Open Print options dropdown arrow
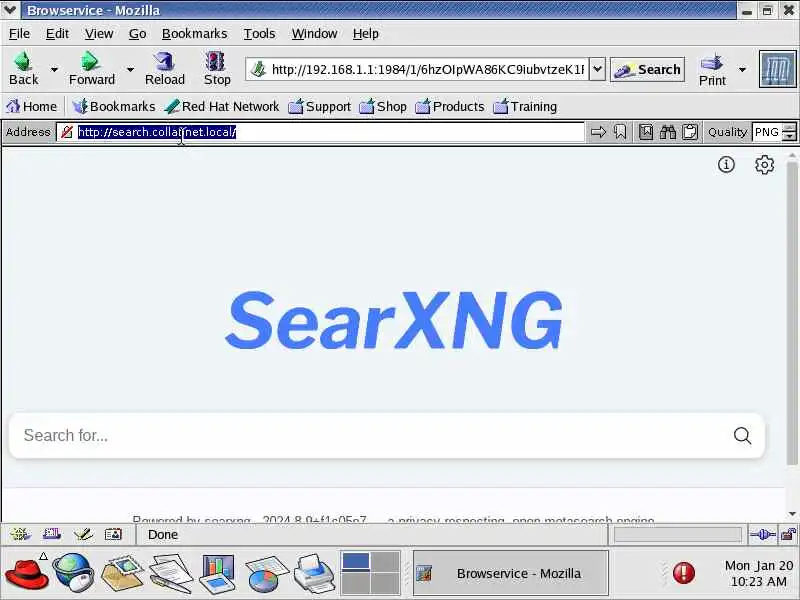The image size is (800, 600). pyautogui.click(x=742, y=69)
